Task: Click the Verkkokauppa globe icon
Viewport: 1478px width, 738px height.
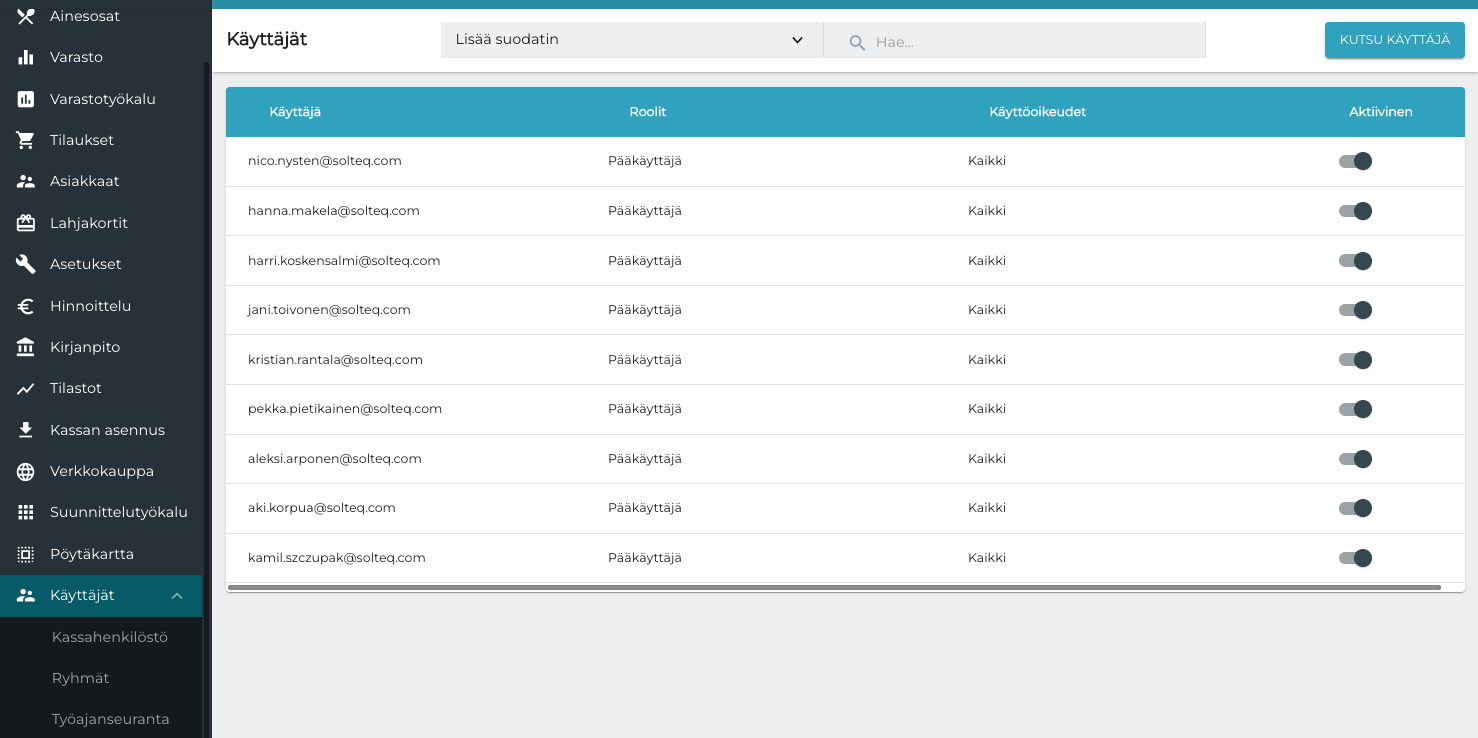Action: click(x=26, y=471)
